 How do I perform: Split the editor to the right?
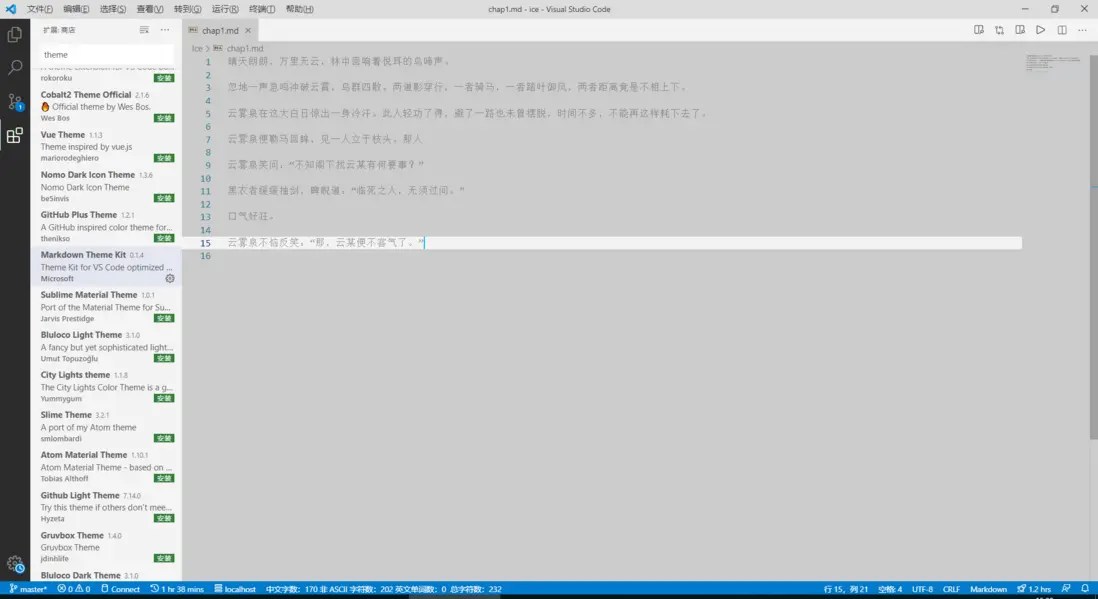pyautogui.click(x=1062, y=30)
